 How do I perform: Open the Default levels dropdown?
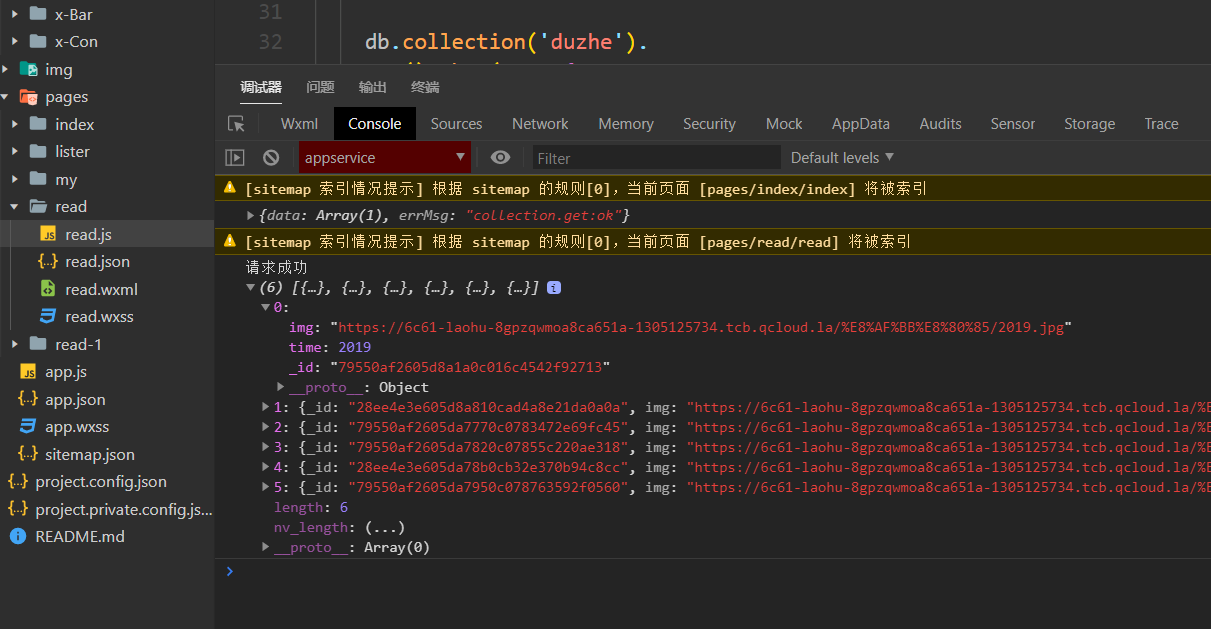click(842, 157)
